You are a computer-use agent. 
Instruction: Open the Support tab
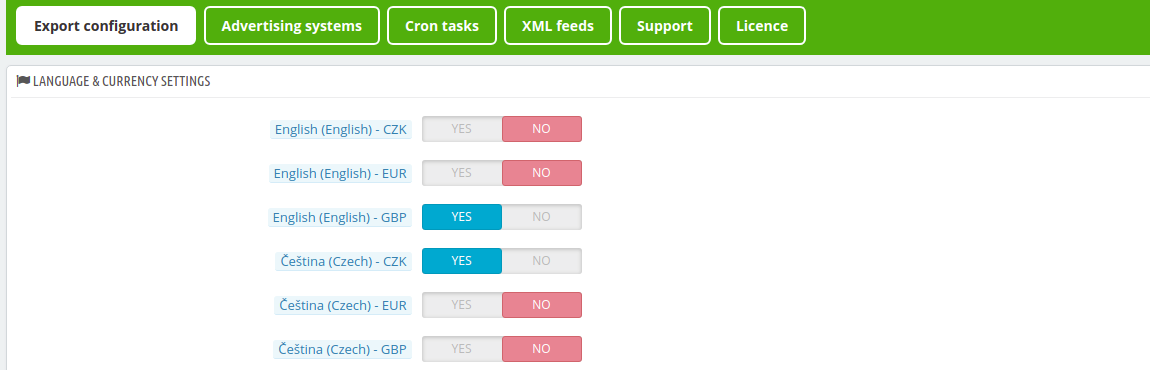click(664, 26)
